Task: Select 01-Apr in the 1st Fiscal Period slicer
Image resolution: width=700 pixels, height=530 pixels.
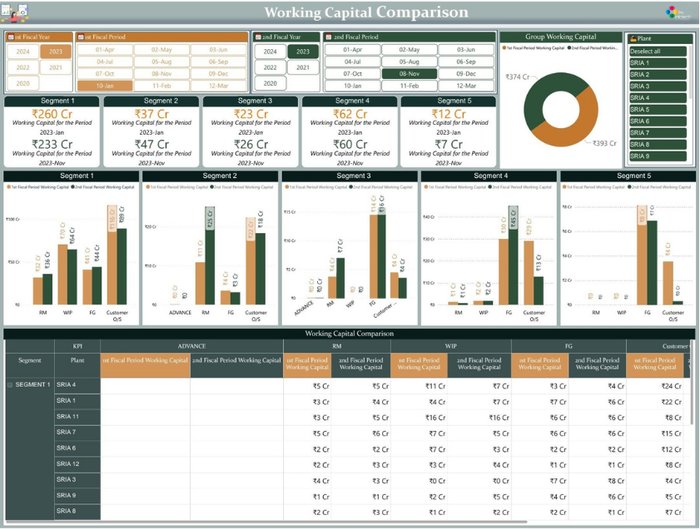Action: coord(105,50)
